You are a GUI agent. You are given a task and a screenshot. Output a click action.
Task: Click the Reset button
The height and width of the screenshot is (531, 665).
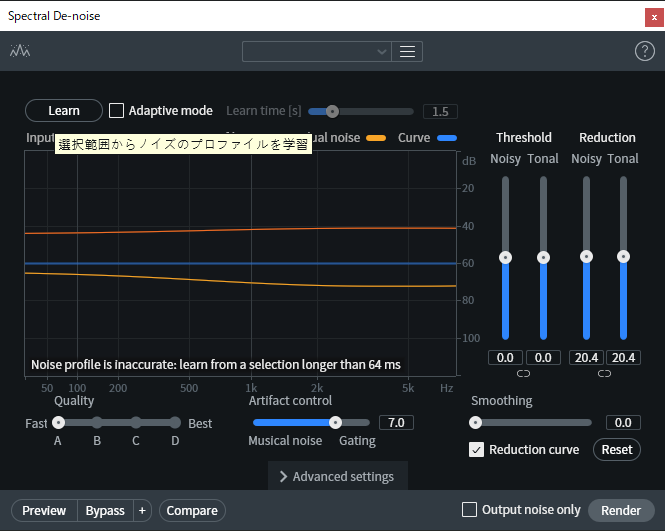pyautogui.click(x=617, y=450)
